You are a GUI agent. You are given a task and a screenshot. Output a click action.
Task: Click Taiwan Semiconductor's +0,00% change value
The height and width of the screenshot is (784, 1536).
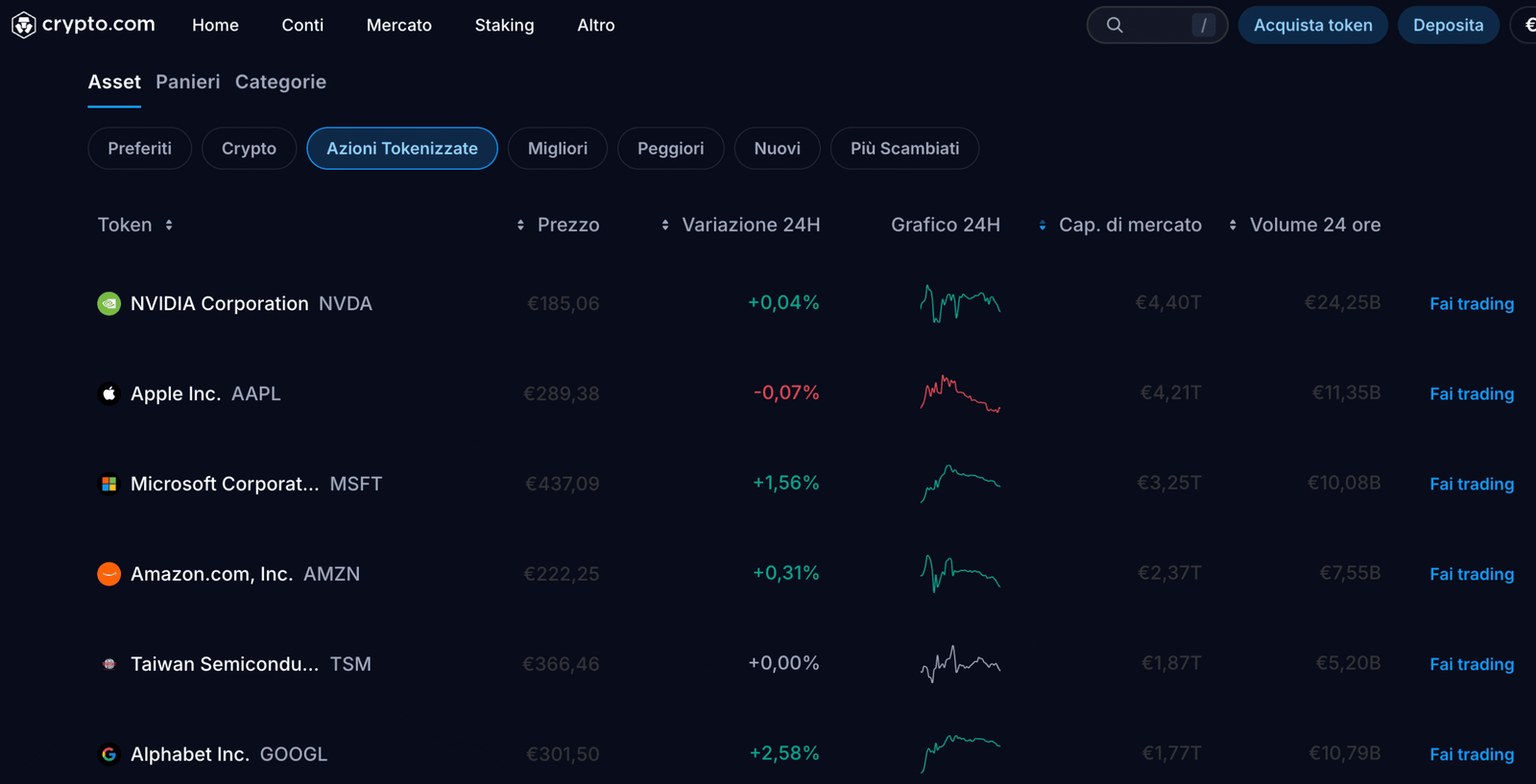(x=783, y=663)
